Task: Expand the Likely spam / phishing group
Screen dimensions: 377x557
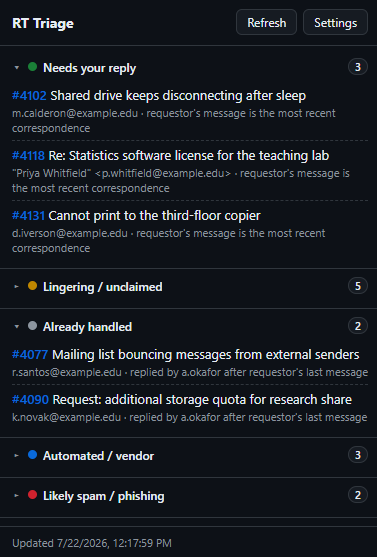Action: point(189,496)
